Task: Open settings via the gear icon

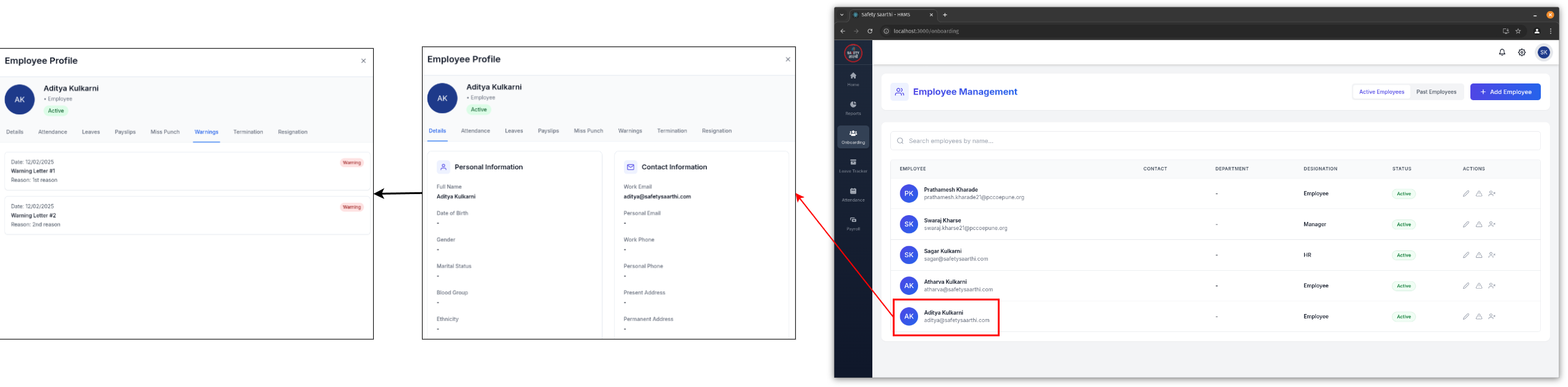Action: pyautogui.click(x=1522, y=53)
